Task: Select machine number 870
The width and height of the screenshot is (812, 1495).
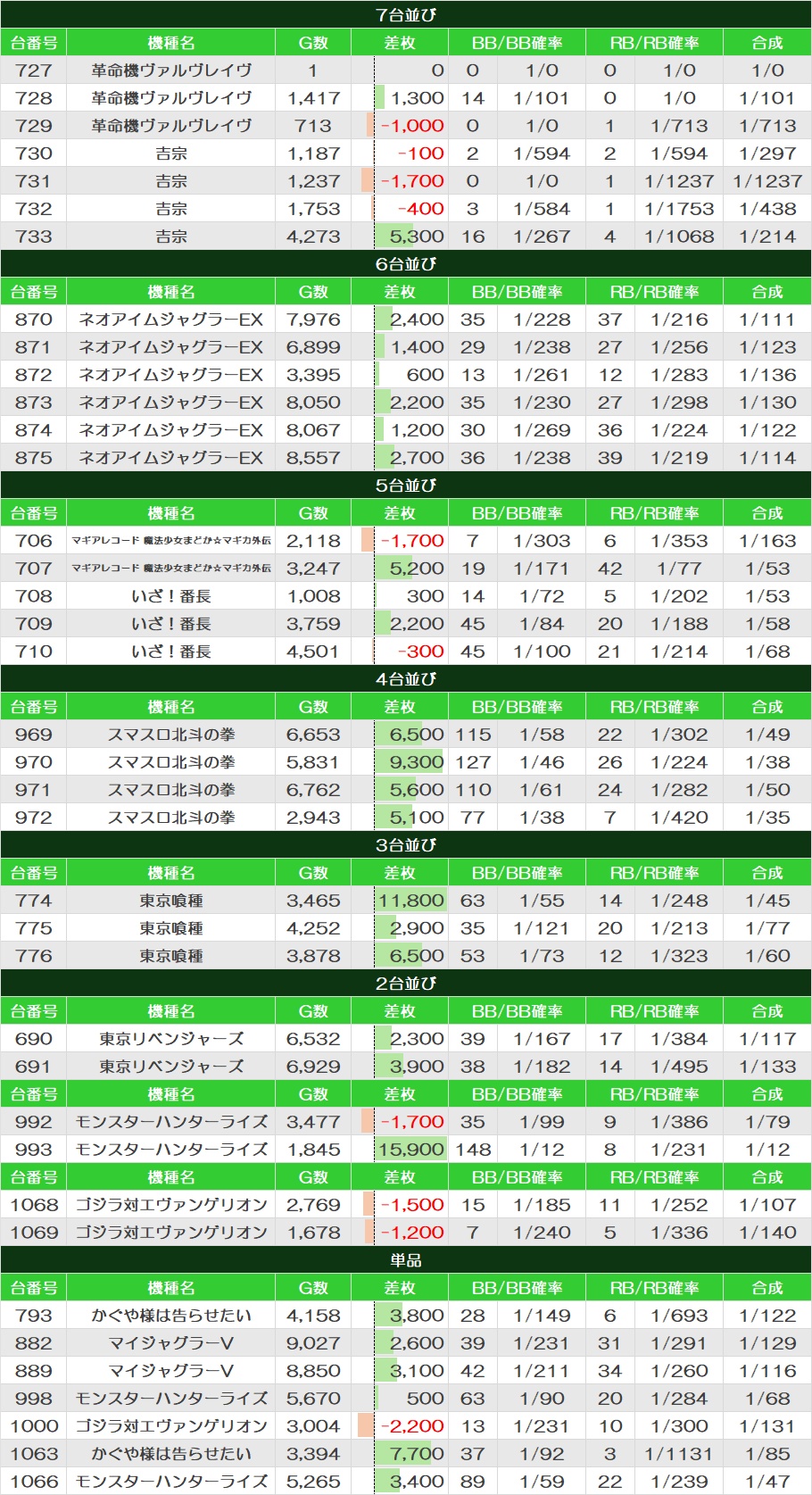Action: point(34,319)
